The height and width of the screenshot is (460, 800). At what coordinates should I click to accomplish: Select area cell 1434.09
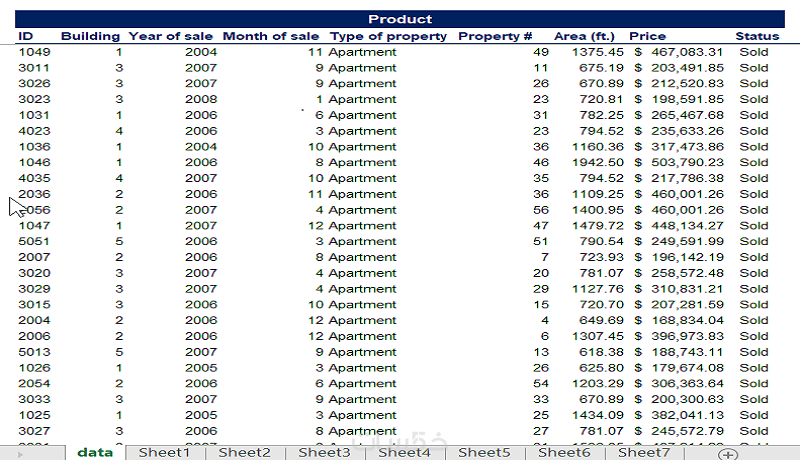tap(597, 415)
